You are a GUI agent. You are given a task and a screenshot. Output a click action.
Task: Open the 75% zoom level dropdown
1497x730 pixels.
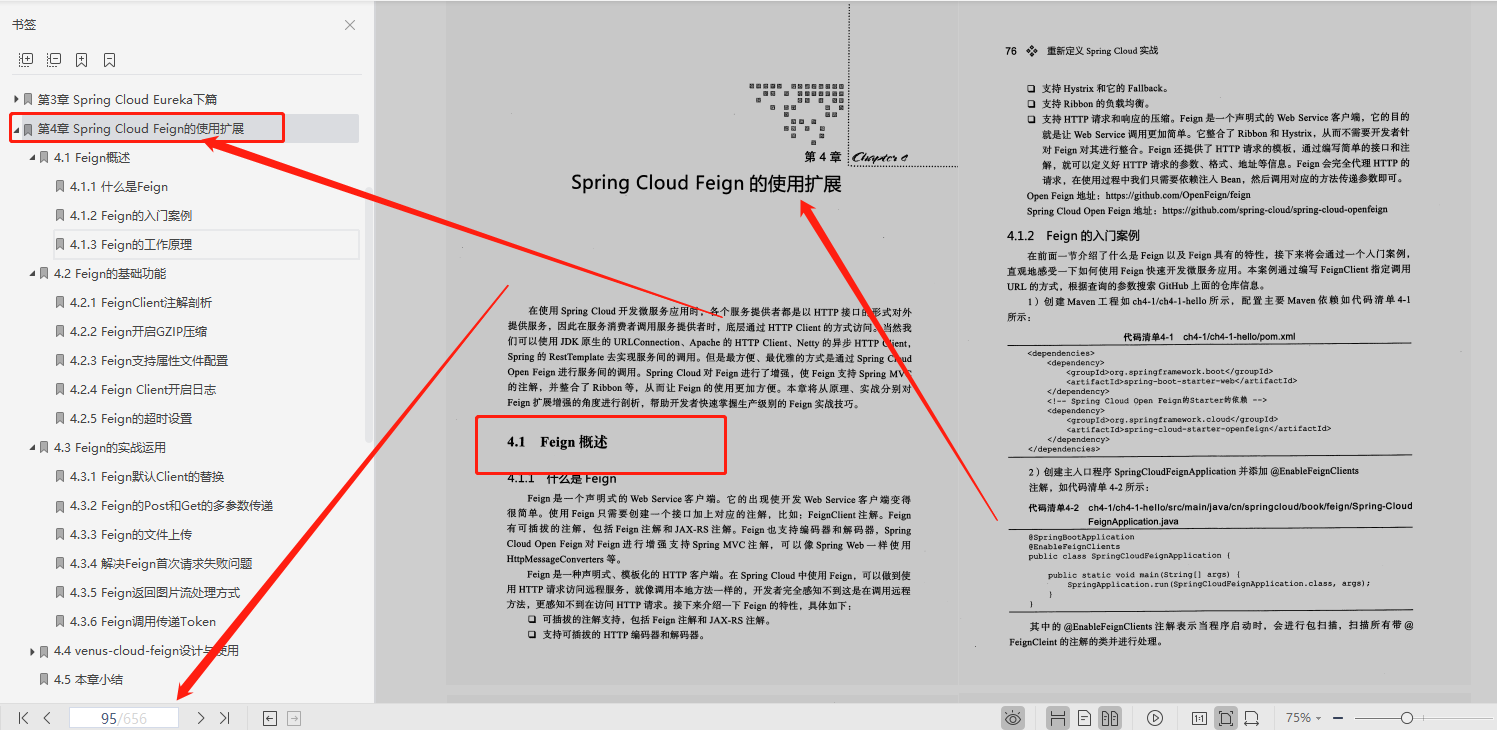(1305, 718)
